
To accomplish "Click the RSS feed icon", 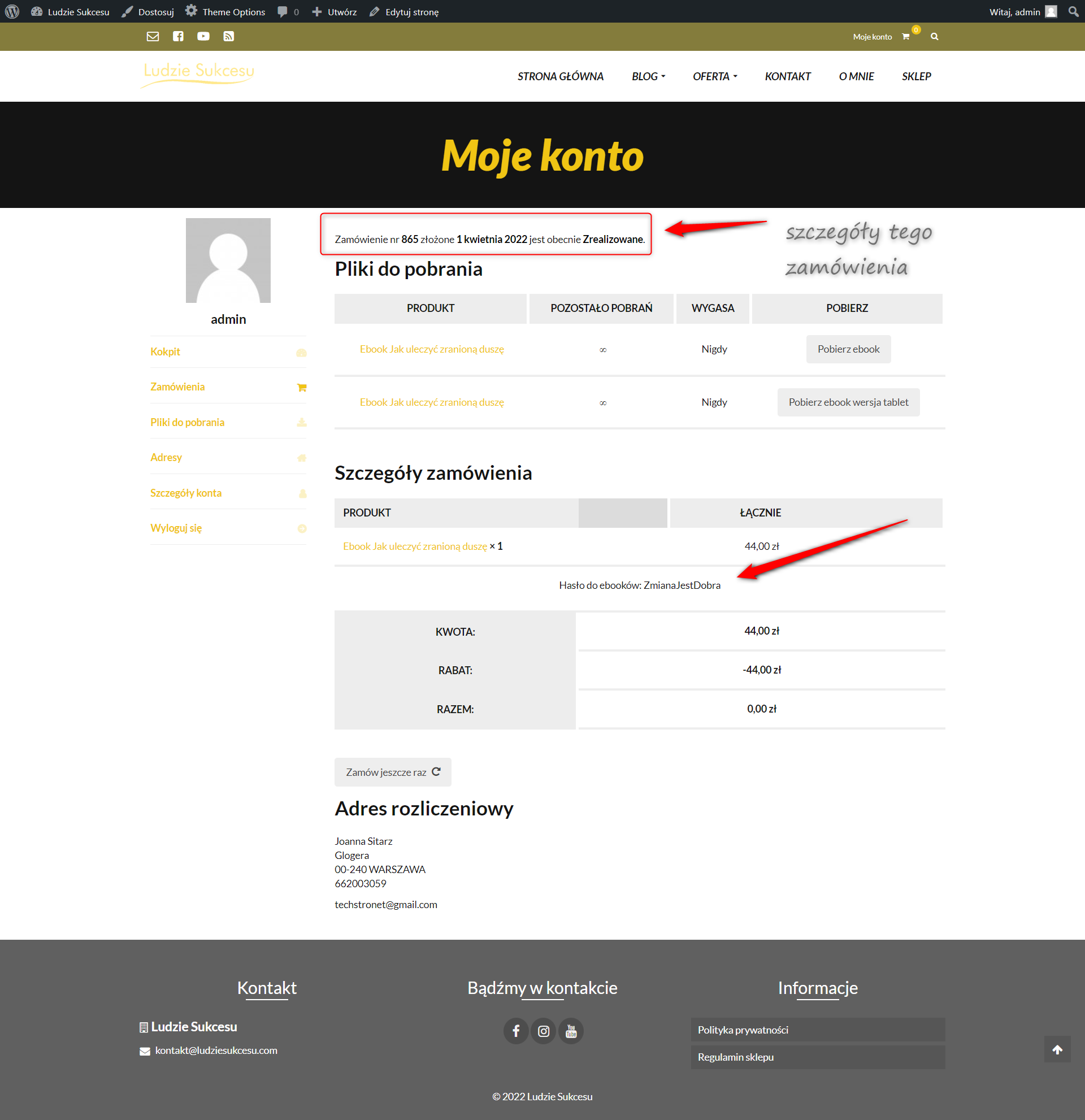I will [x=228, y=37].
